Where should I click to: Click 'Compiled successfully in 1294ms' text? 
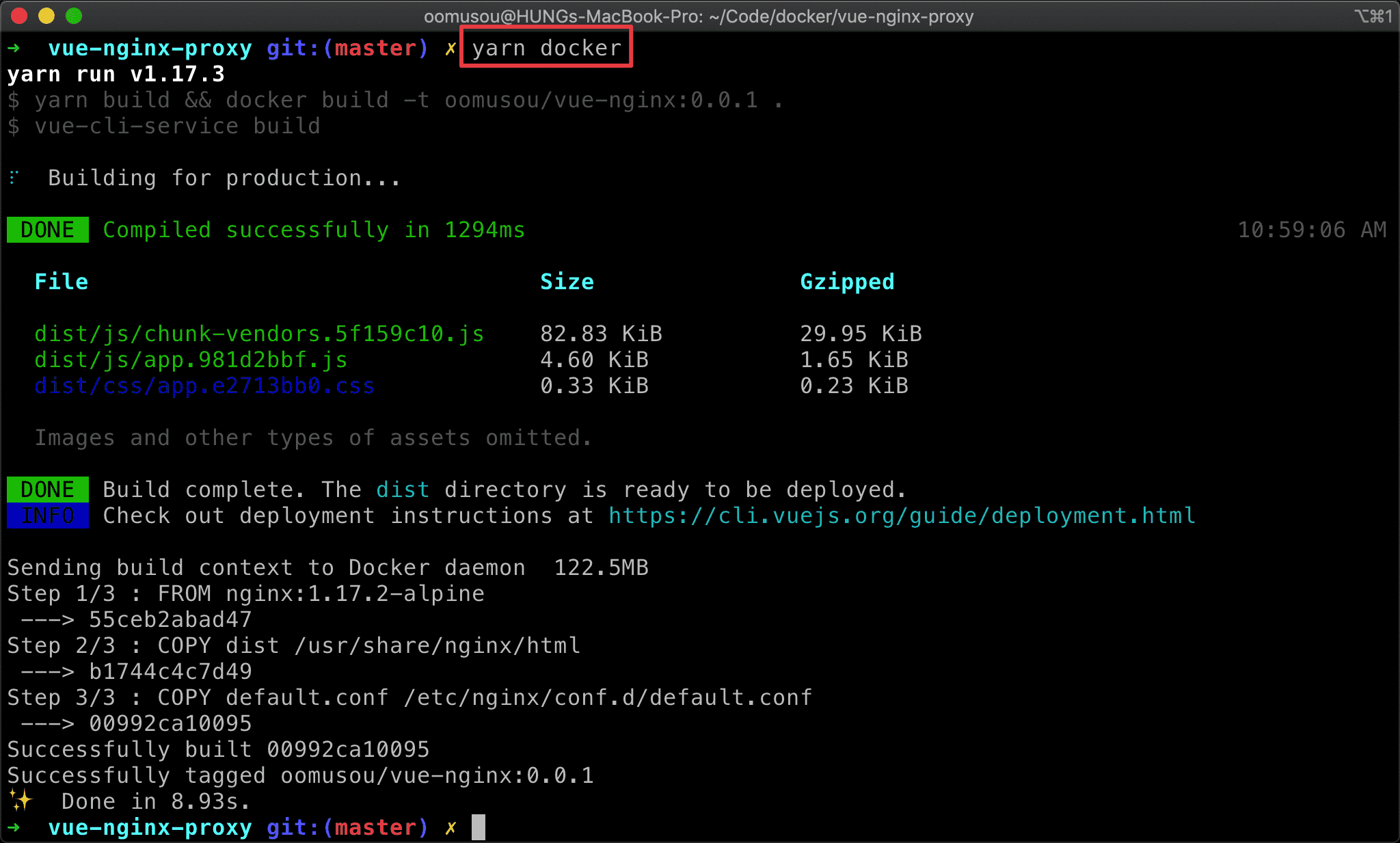point(314,230)
